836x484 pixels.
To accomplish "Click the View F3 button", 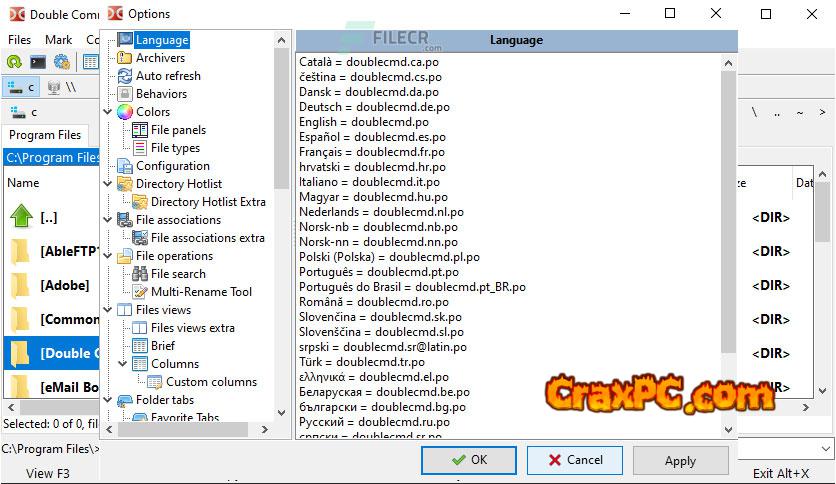I will click(48, 473).
